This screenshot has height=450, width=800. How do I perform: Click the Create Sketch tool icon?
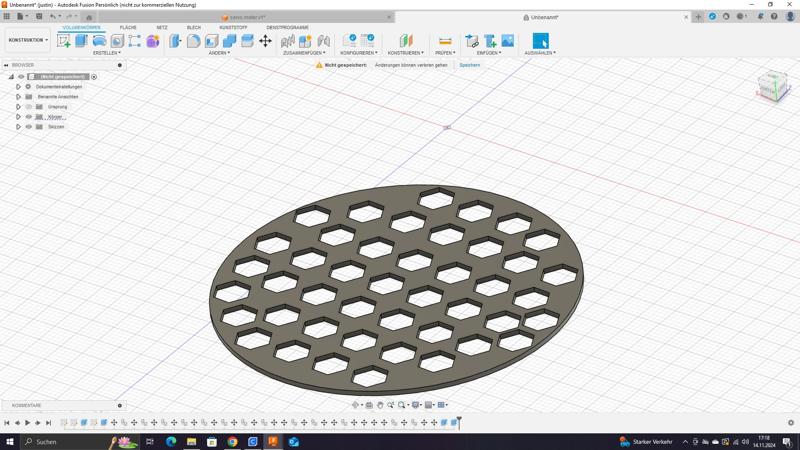tap(64, 41)
